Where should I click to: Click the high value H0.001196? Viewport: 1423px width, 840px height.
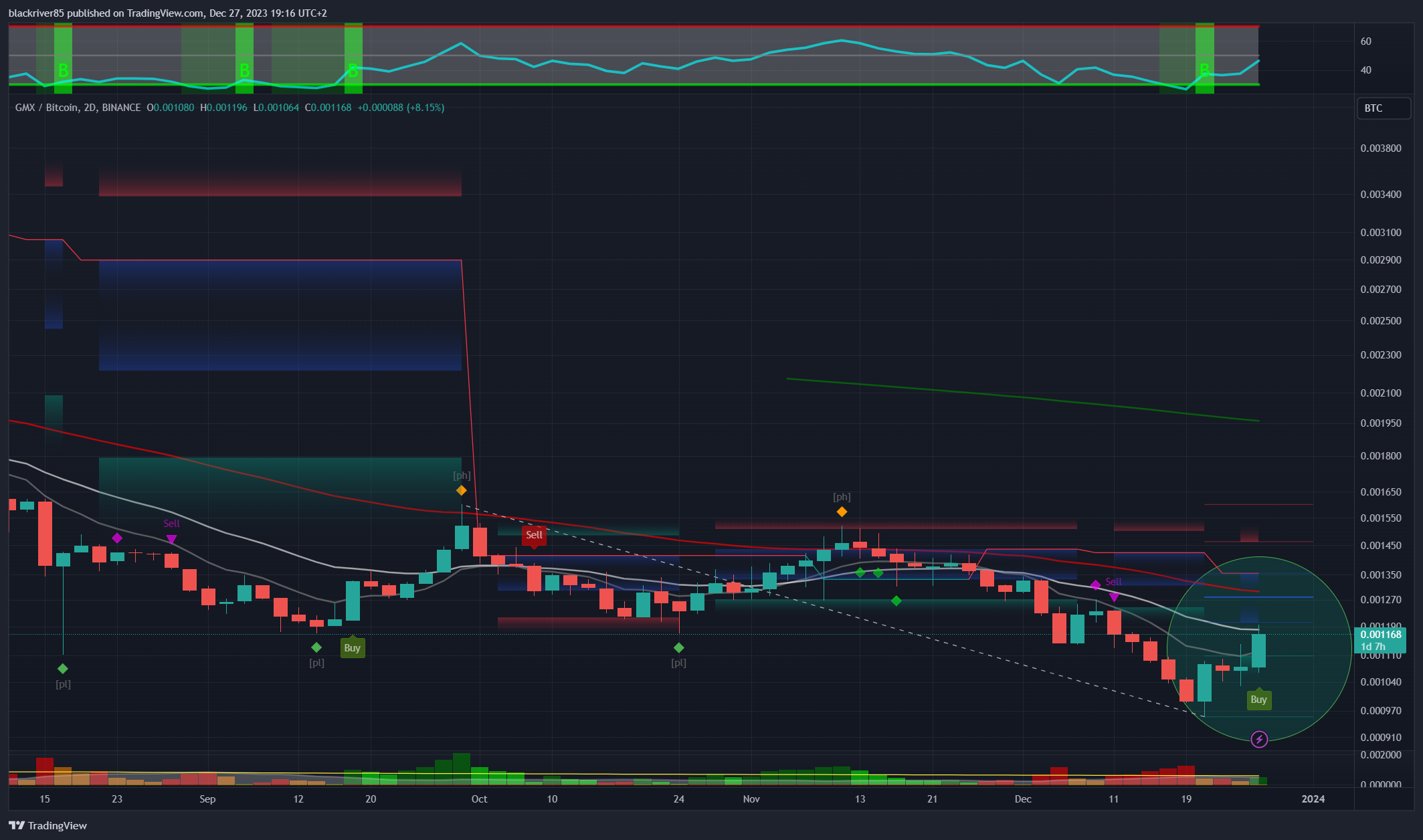tap(223, 108)
